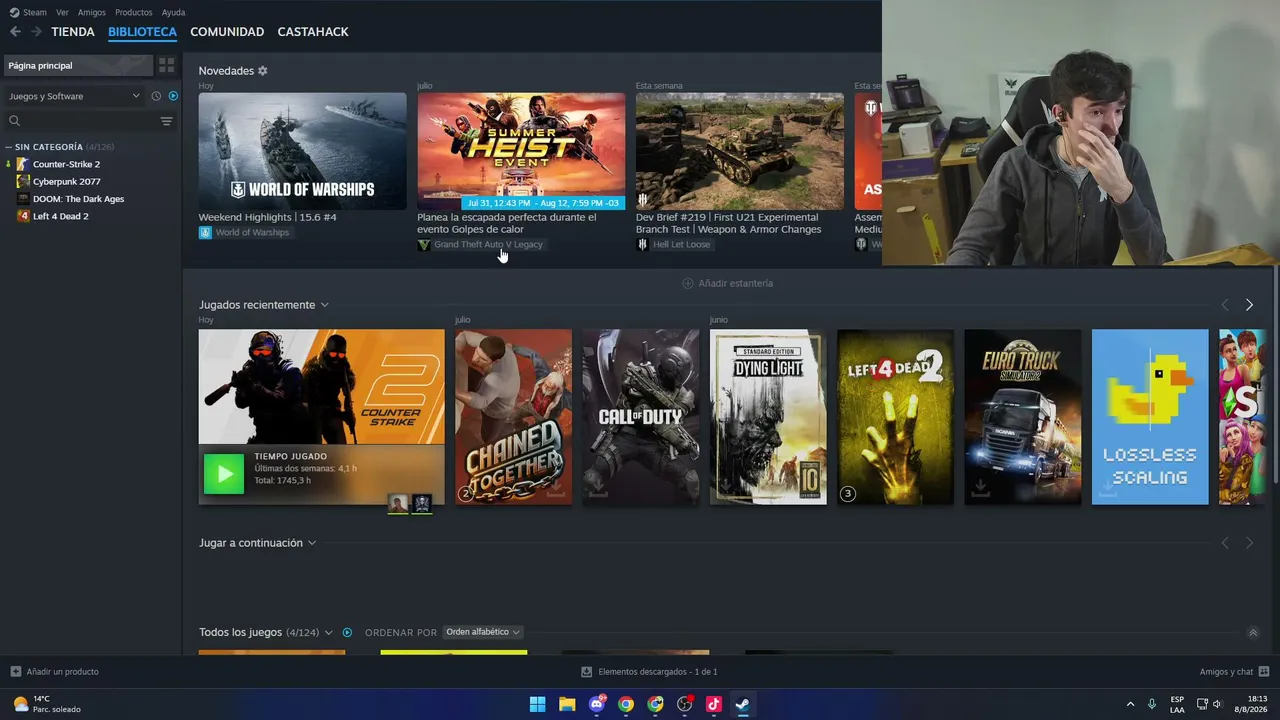Open the Chained Together game cover

click(x=513, y=417)
